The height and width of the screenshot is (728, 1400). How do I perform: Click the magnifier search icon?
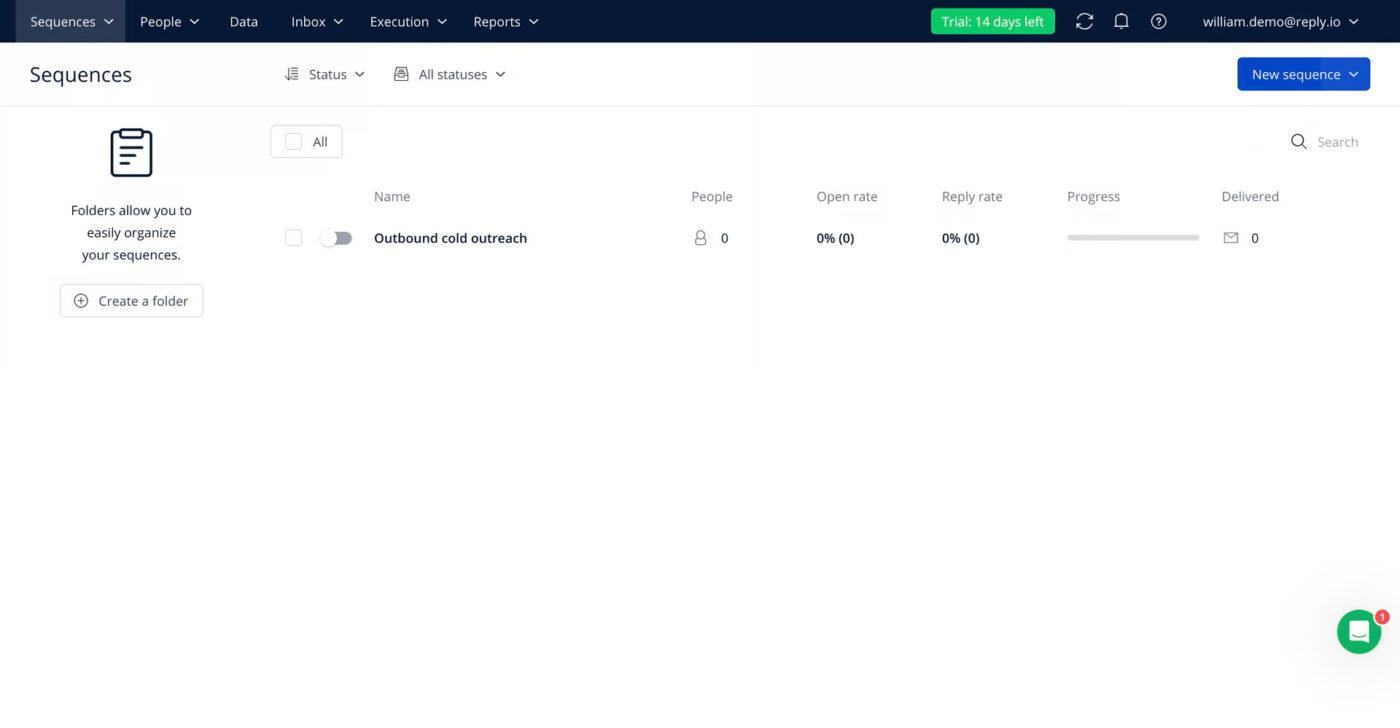[1298, 142]
